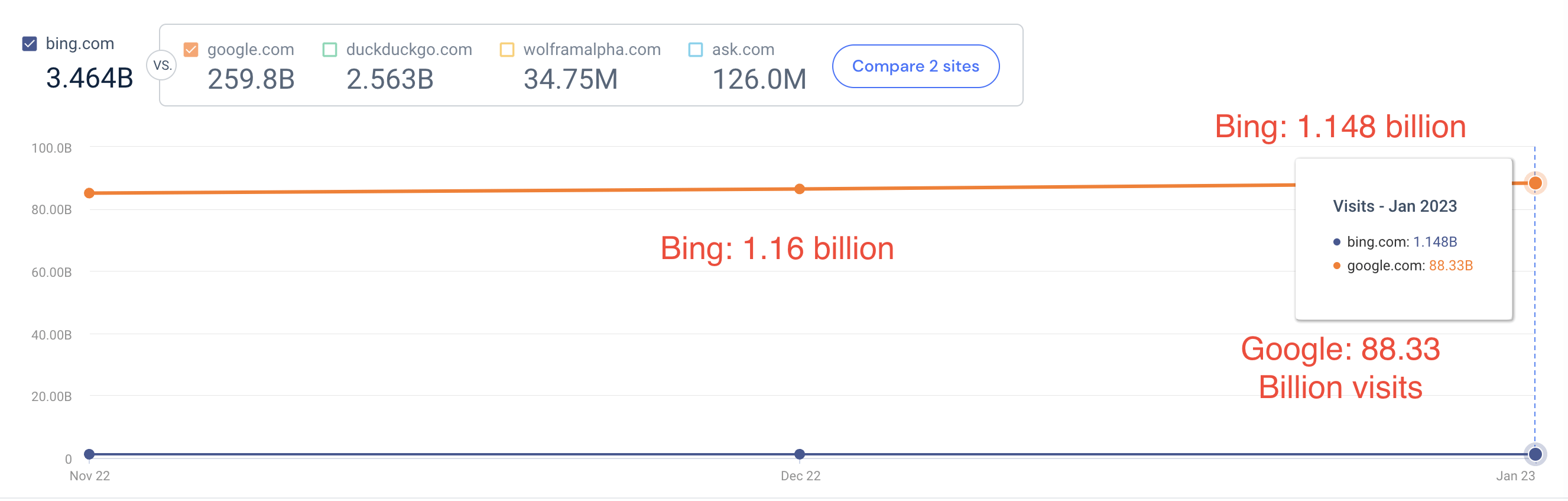Click the Dec 22 axis label
Viewport: 1568px width, 501px height.
800,476
